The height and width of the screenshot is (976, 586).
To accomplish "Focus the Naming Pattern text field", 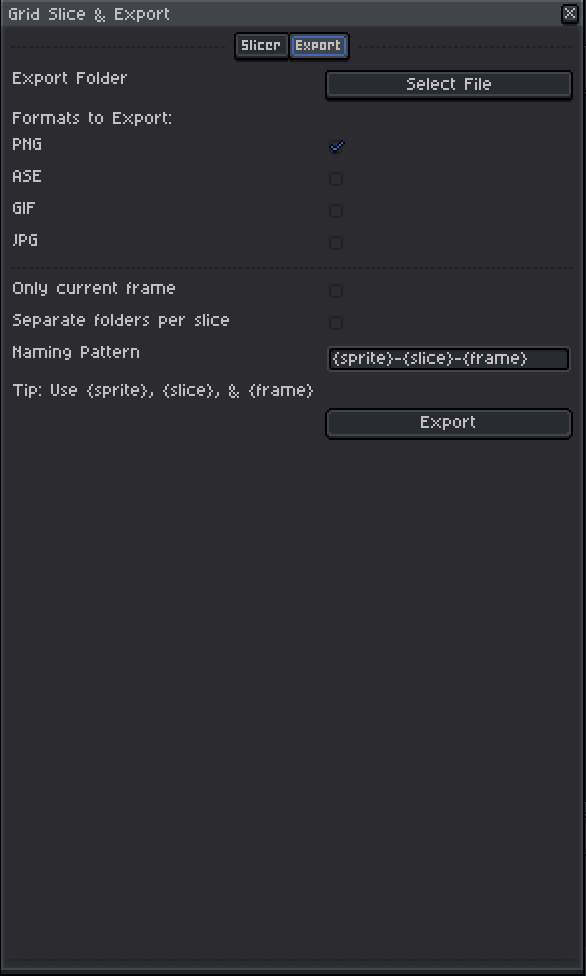I will coord(448,359).
